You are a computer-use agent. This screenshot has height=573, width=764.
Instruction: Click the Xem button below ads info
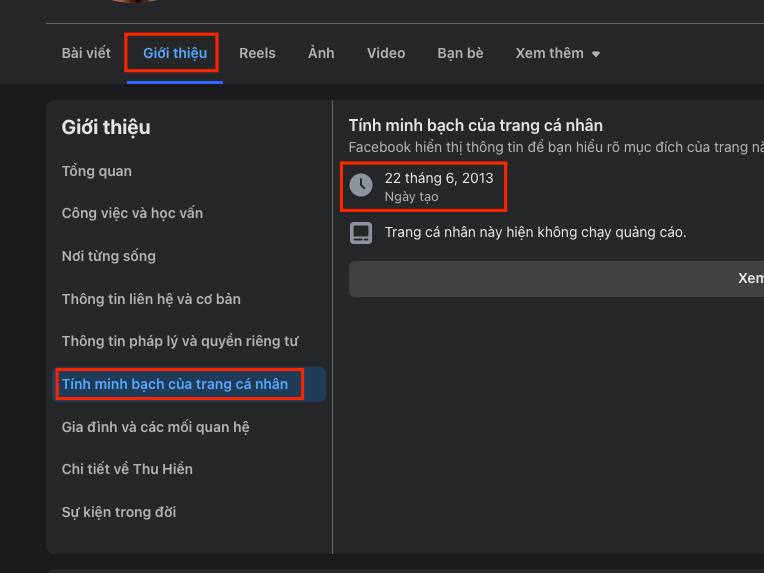click(556, 279)
